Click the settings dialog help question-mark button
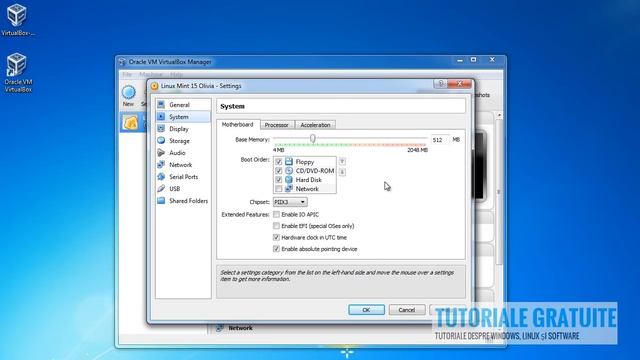The width and height of the screenshot is (640, 360). tap(440, 84)
